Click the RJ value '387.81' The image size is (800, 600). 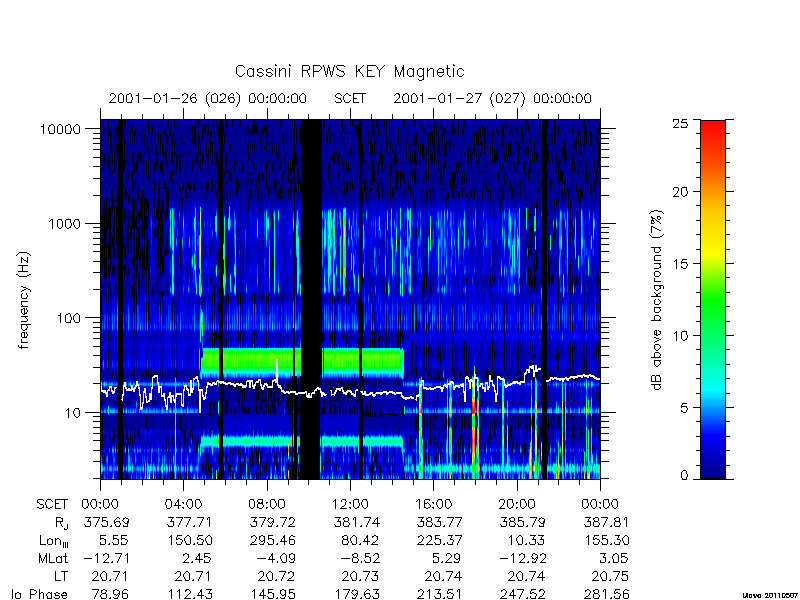607,522
